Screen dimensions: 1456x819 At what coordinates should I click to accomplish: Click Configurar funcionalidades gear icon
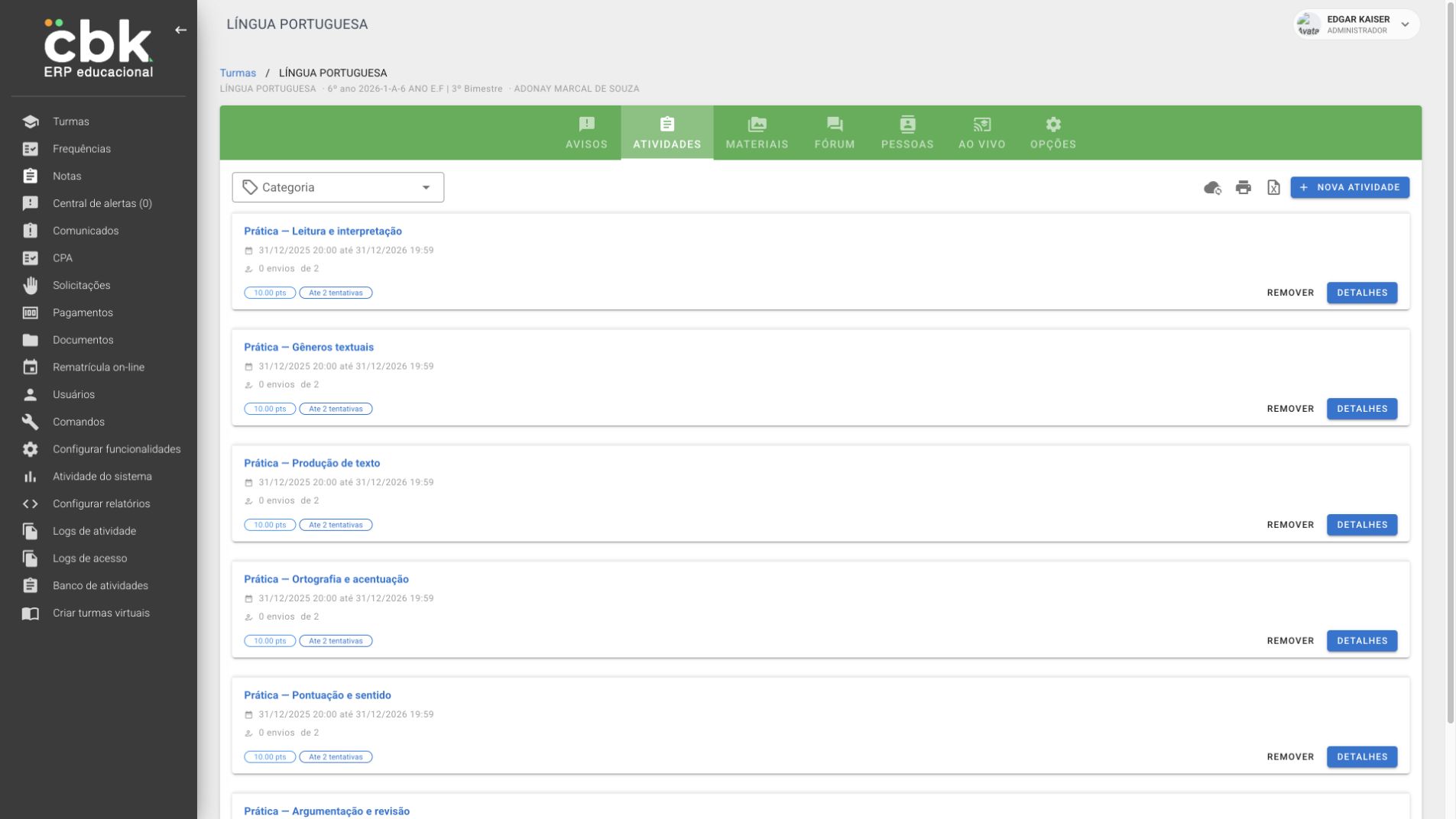30,449
